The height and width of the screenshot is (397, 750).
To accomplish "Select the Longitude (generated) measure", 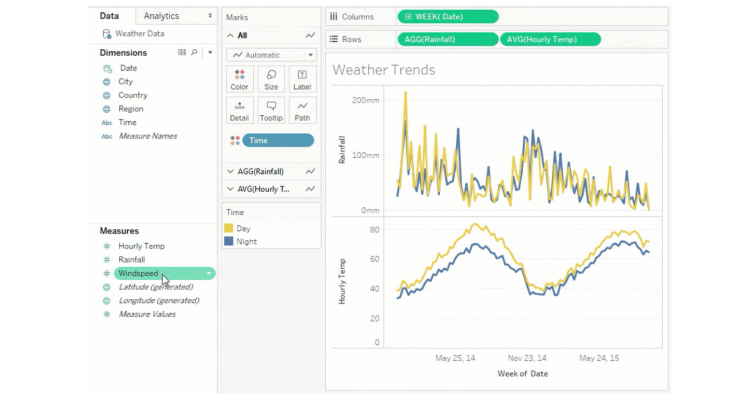I will click(159, 300).
